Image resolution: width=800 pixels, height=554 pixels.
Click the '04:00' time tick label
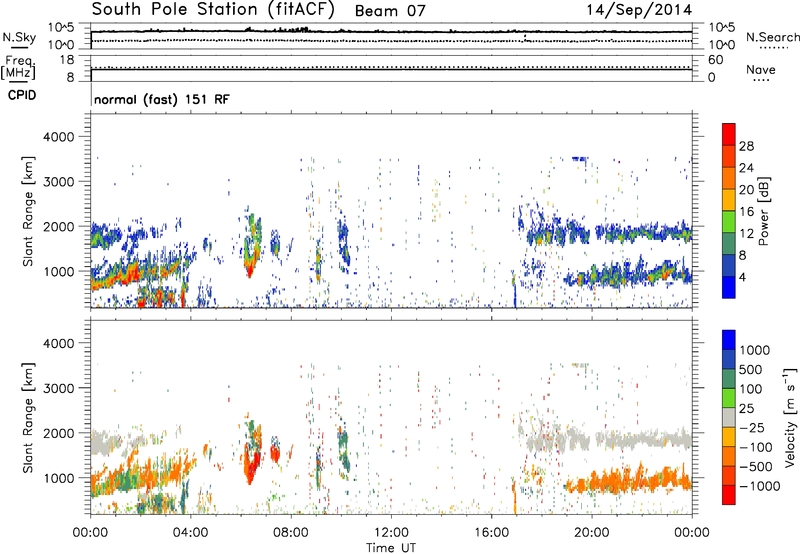190,533
